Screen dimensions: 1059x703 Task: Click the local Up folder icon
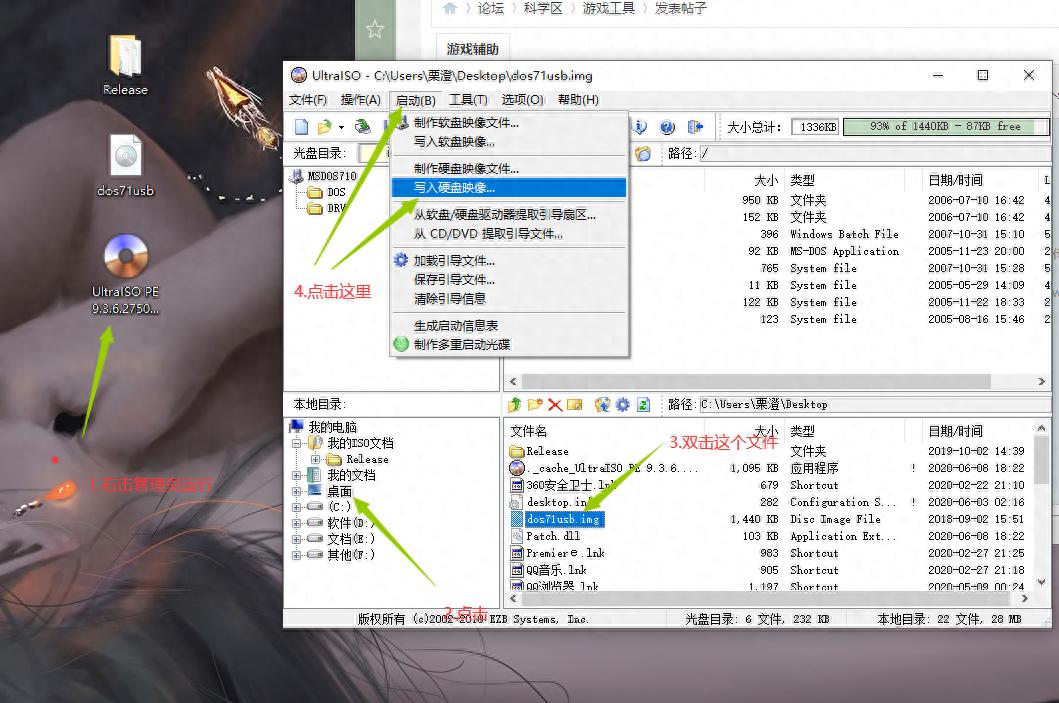coord(515,405)
